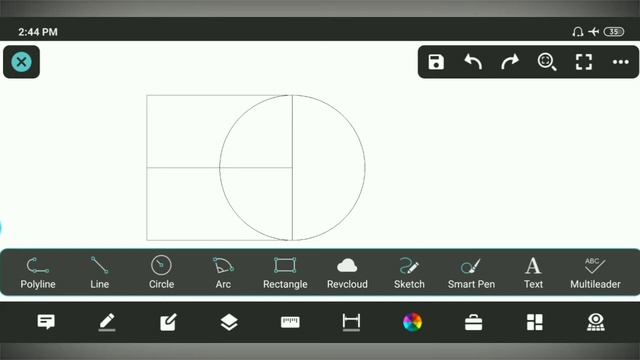Open the Draw pencil tab
640x360 pixels.
click(107, 322)
